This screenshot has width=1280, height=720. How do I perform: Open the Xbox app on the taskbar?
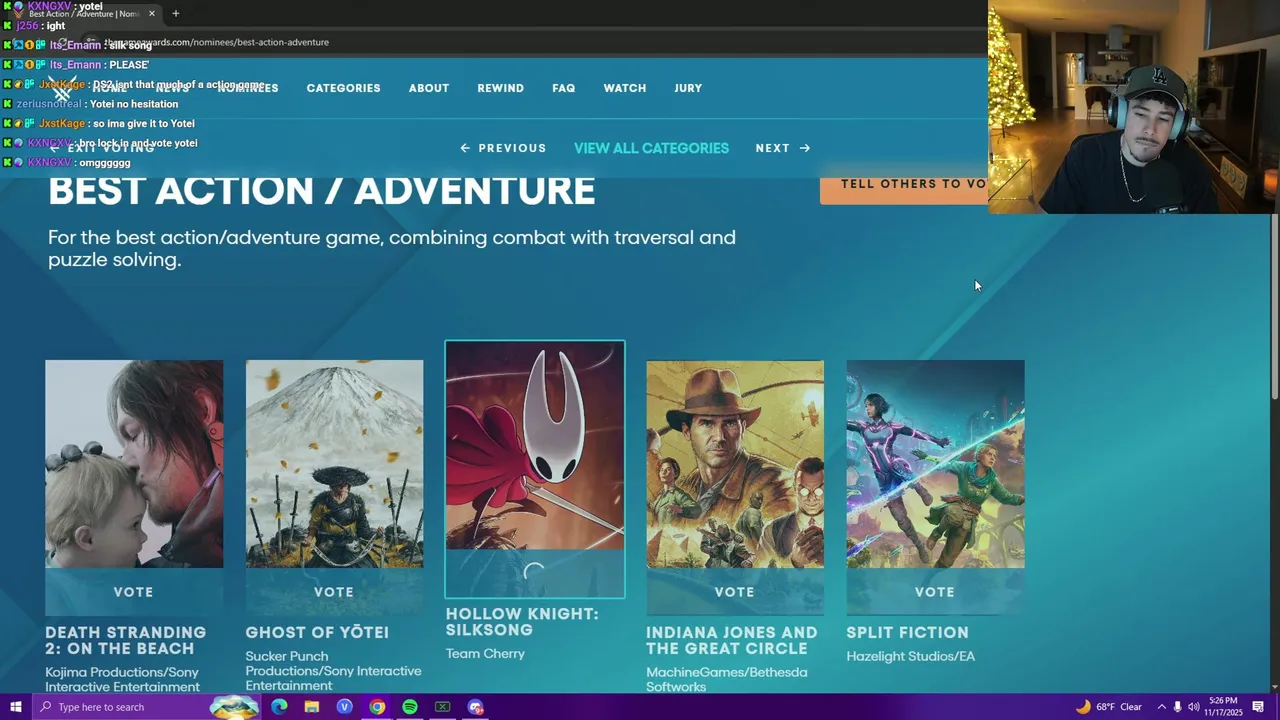(x=442, y=707)
